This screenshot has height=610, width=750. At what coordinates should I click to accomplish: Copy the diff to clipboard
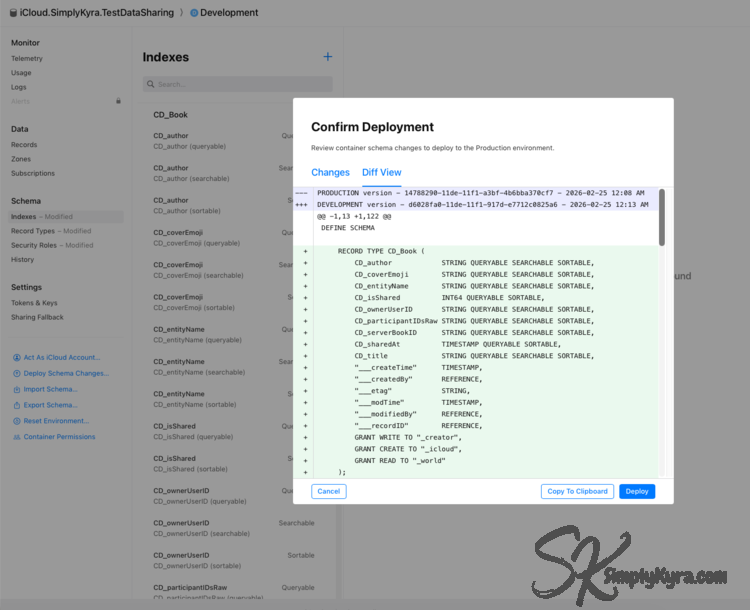click(577, 491)
